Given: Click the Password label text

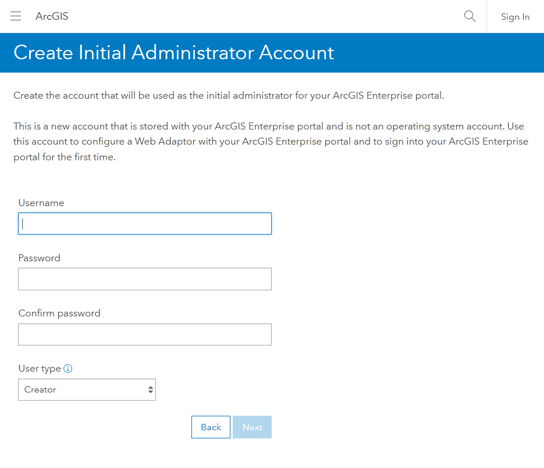Looking at the screenshot, I should 39,258.
